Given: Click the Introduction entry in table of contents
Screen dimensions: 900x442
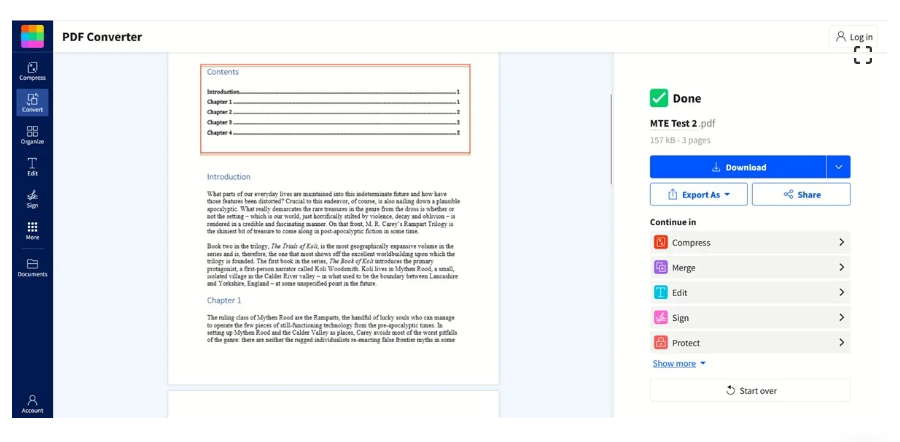Looking at the screenshot, I should pos(333,92).
